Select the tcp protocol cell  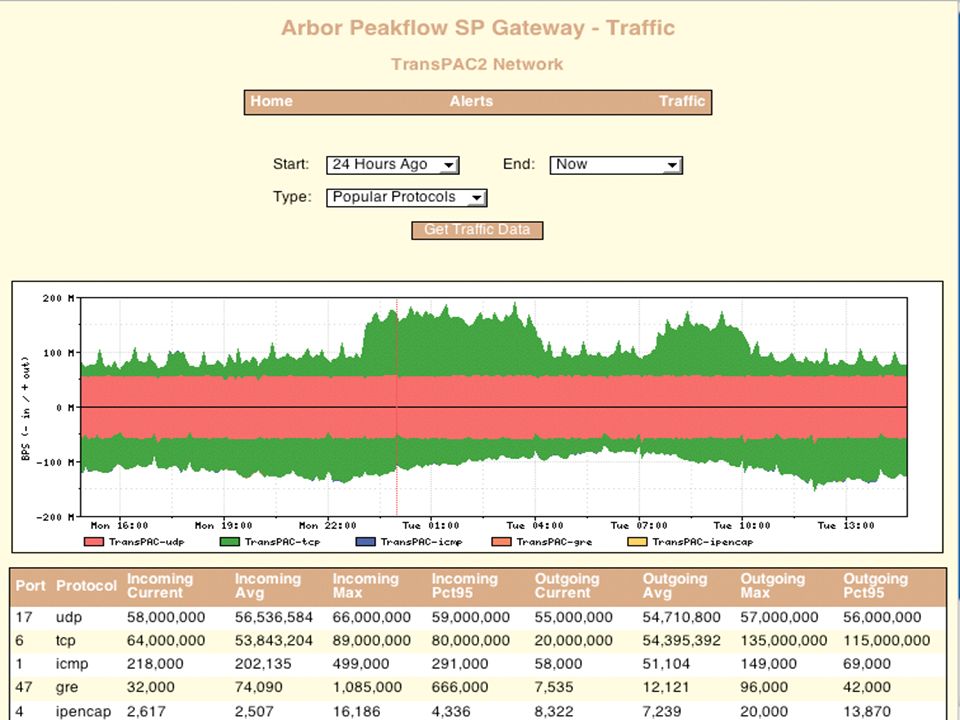point(66,641)
